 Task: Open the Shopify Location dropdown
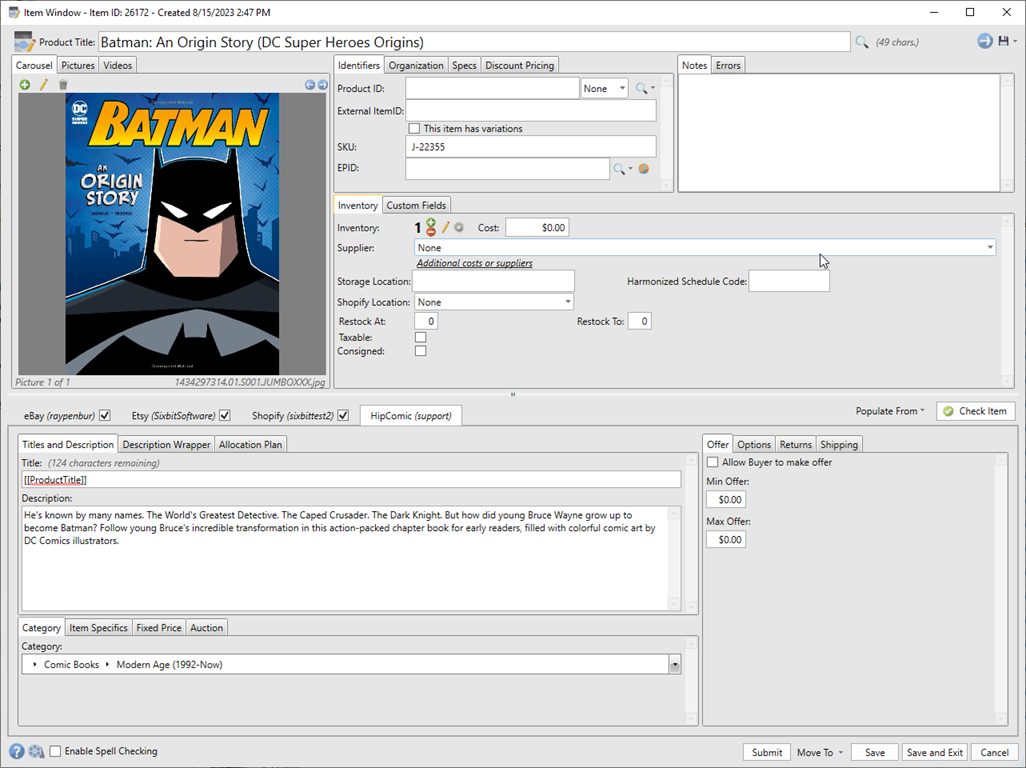[x=494, y=302]
